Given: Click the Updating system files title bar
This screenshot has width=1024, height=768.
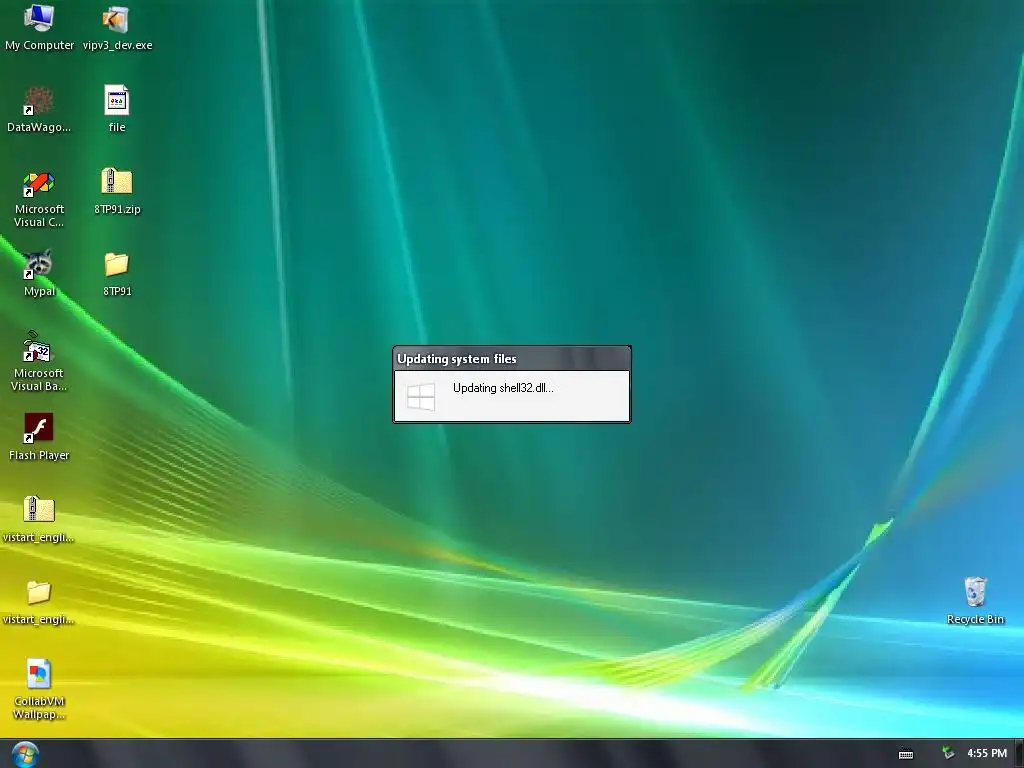Looking at the screenshot, I should (x=511, y=359).
